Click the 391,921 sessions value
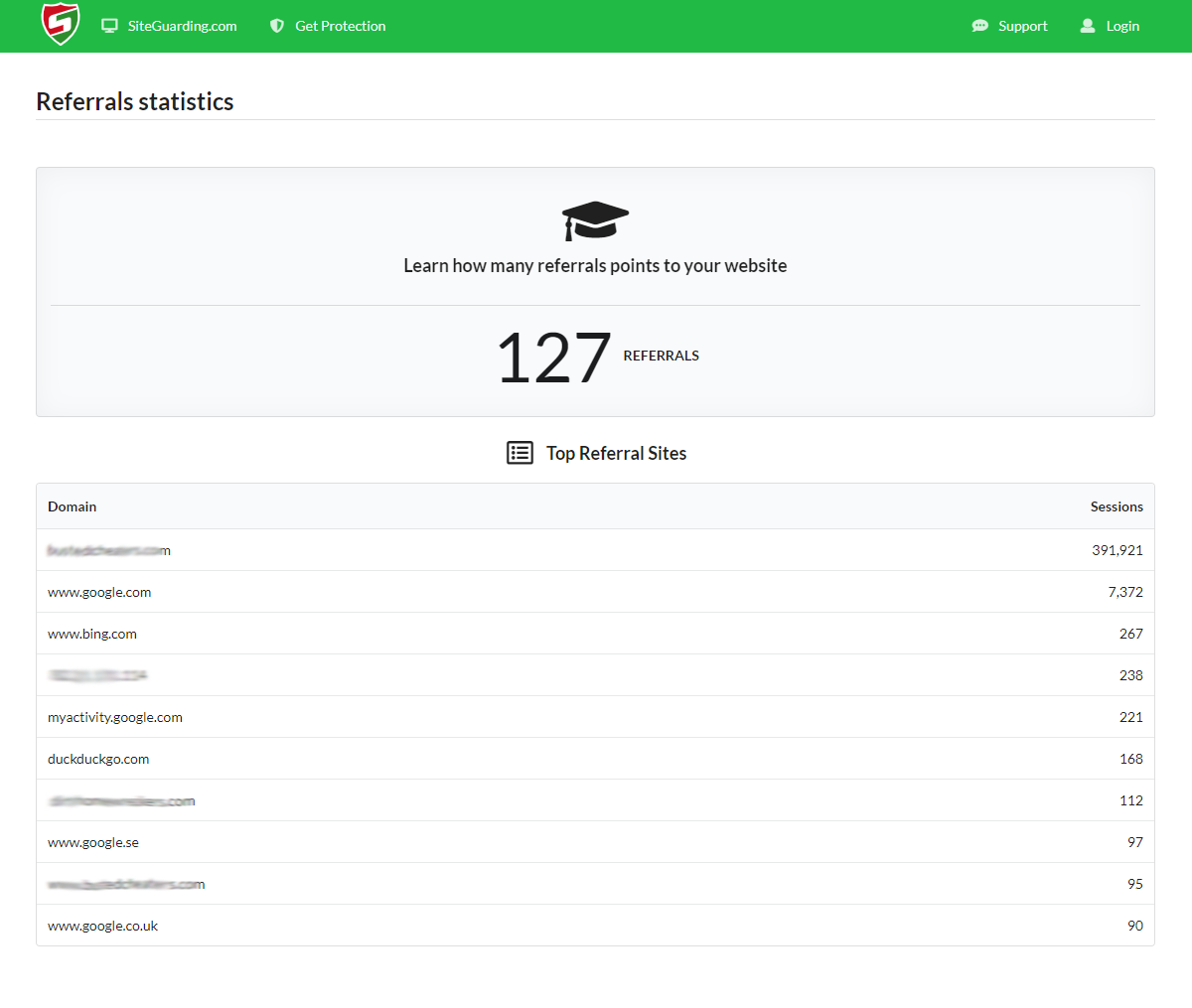The width and height of the screenshot is (1192, 1008). click(x=1117, y=550)
